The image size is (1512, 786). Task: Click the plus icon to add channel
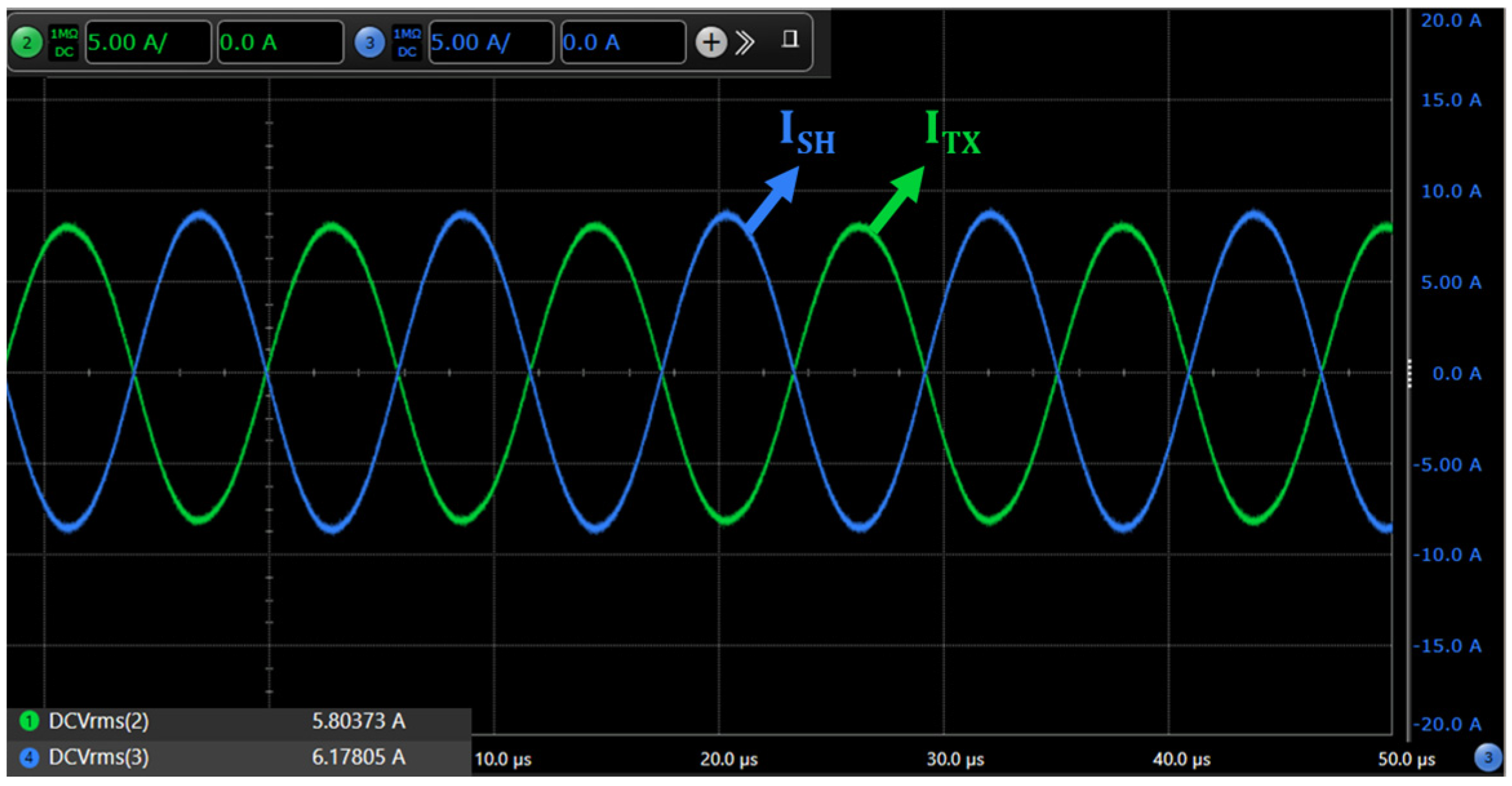[x=711, y=43]
